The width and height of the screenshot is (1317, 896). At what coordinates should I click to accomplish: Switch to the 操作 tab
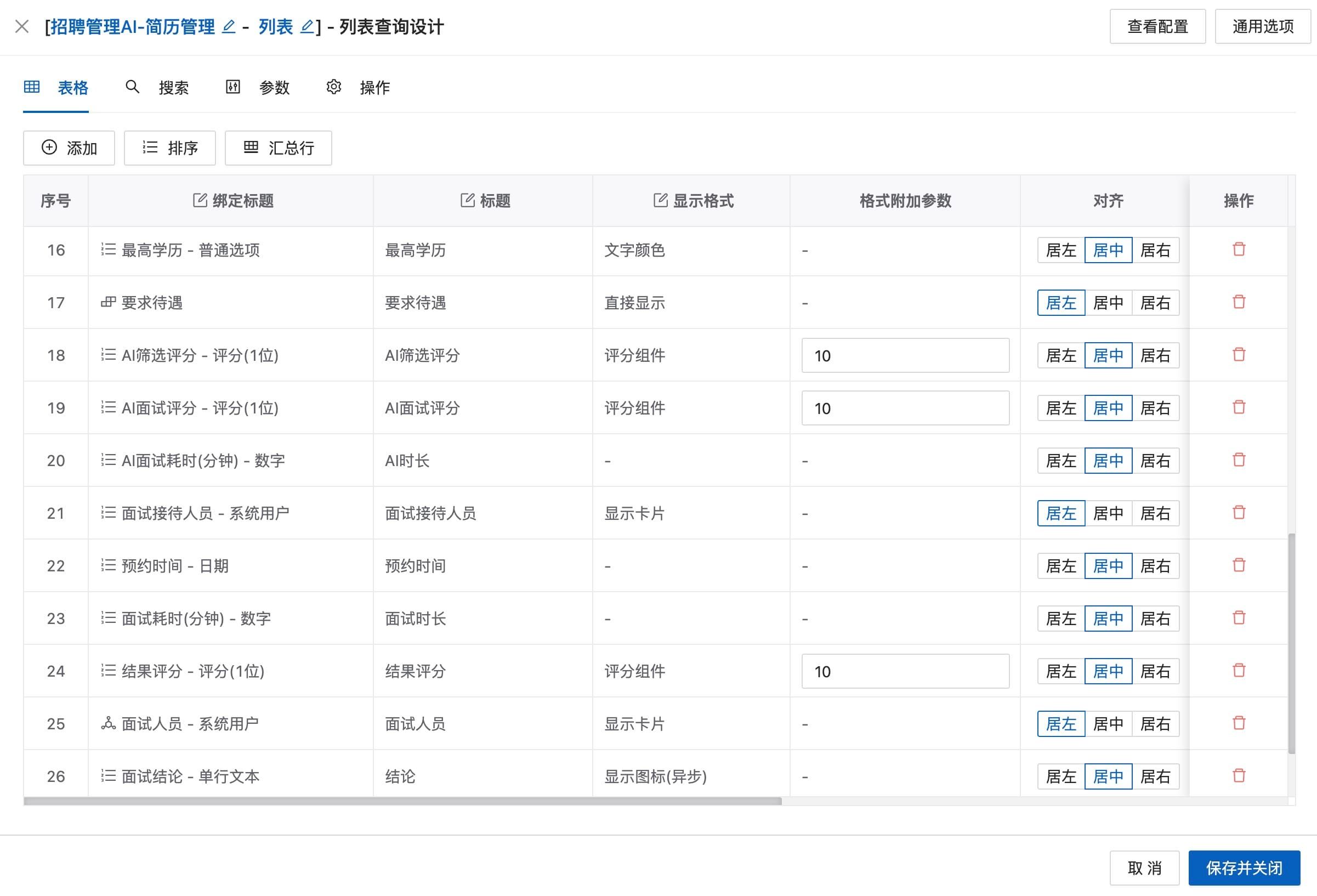point(358,87)
